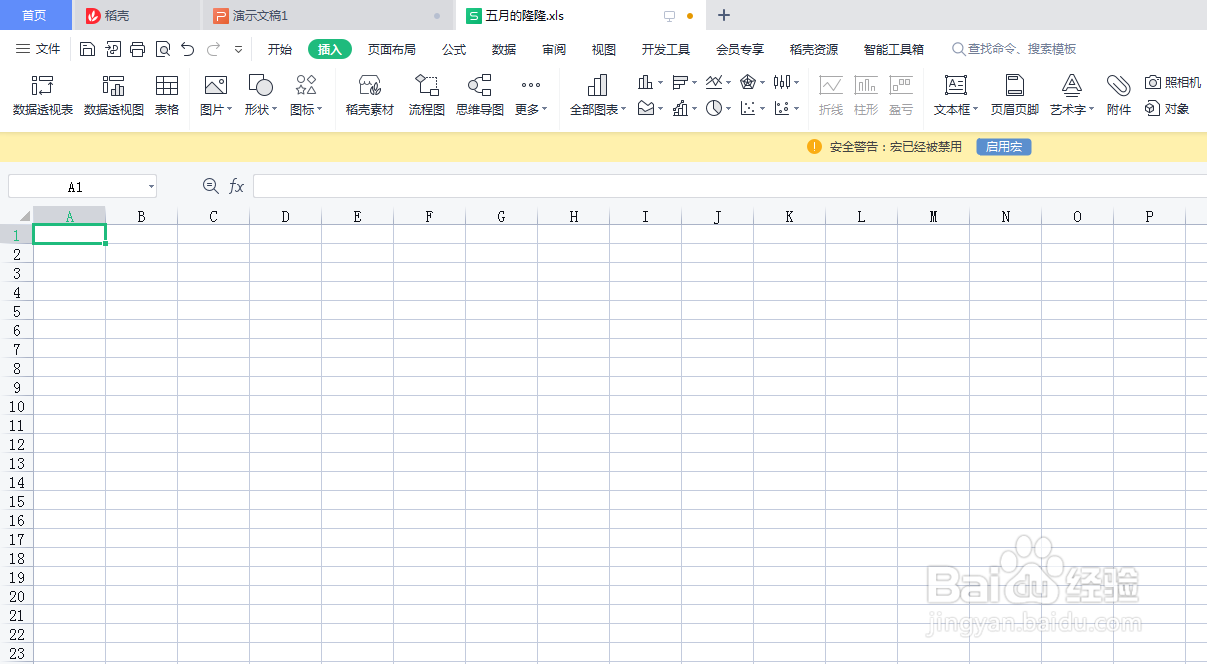Insert a mind map (思维导图)
1207x664 pixels.
(479, 95)
